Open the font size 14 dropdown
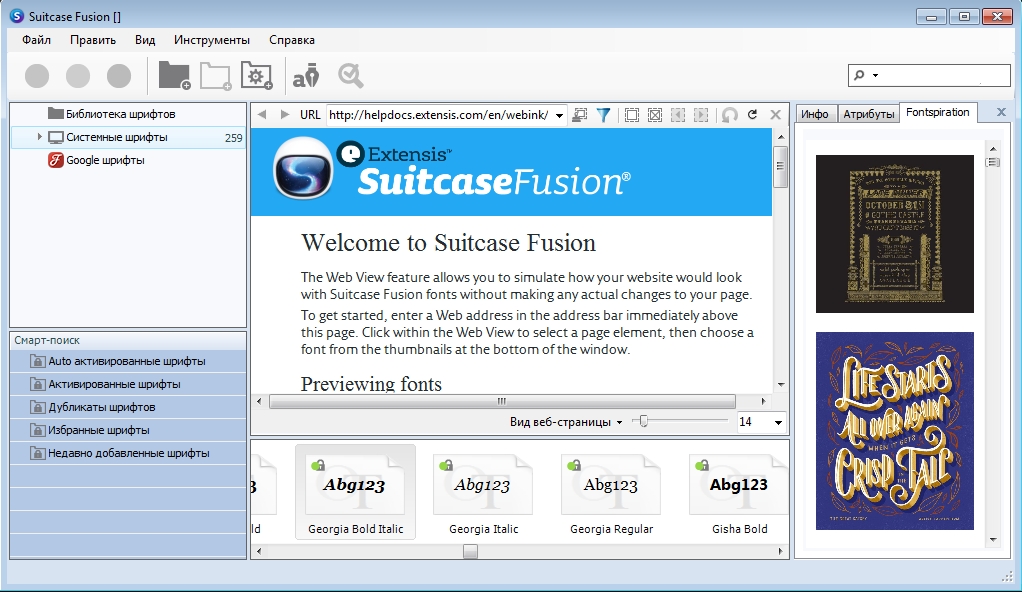Image resolution: width=1022 pixels, height=592 pixels. point(778,422)
